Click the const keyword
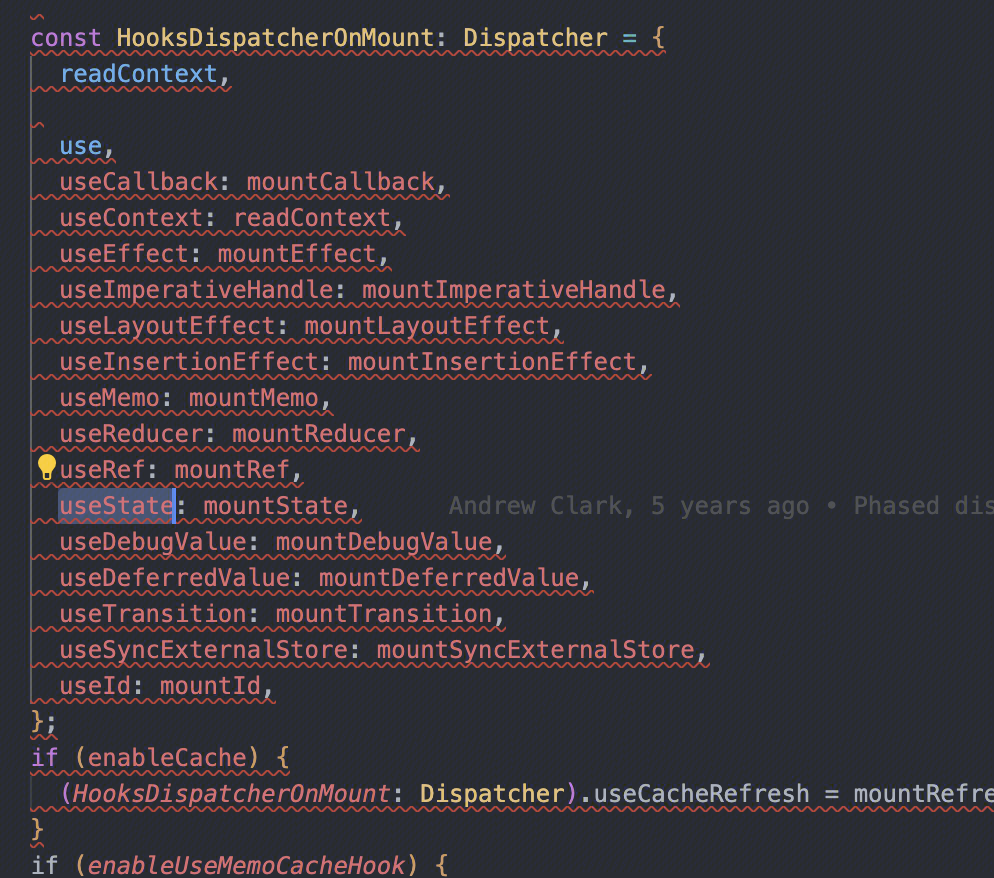This screenshot has width=994, height=878. pos(66,38)
